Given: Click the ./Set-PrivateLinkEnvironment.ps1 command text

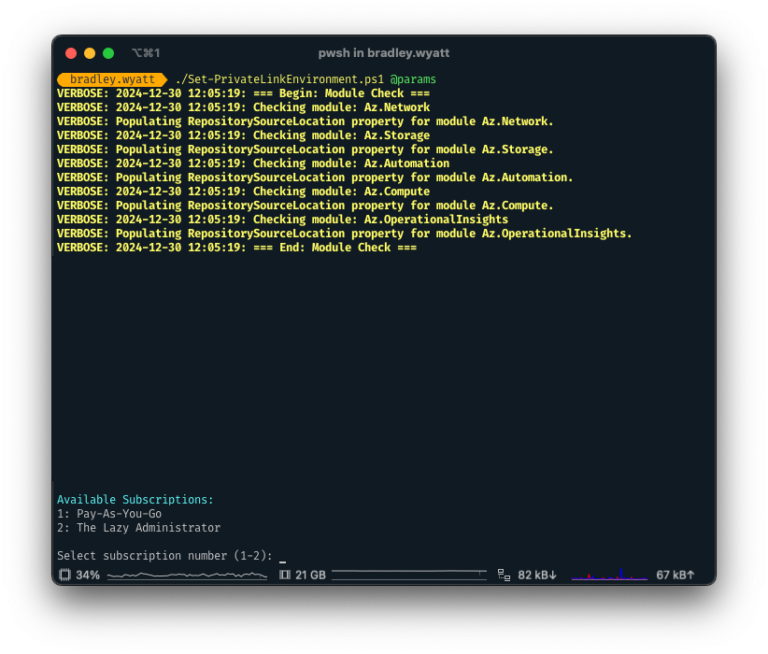Looking at the screenshot, I should point(279,79).
